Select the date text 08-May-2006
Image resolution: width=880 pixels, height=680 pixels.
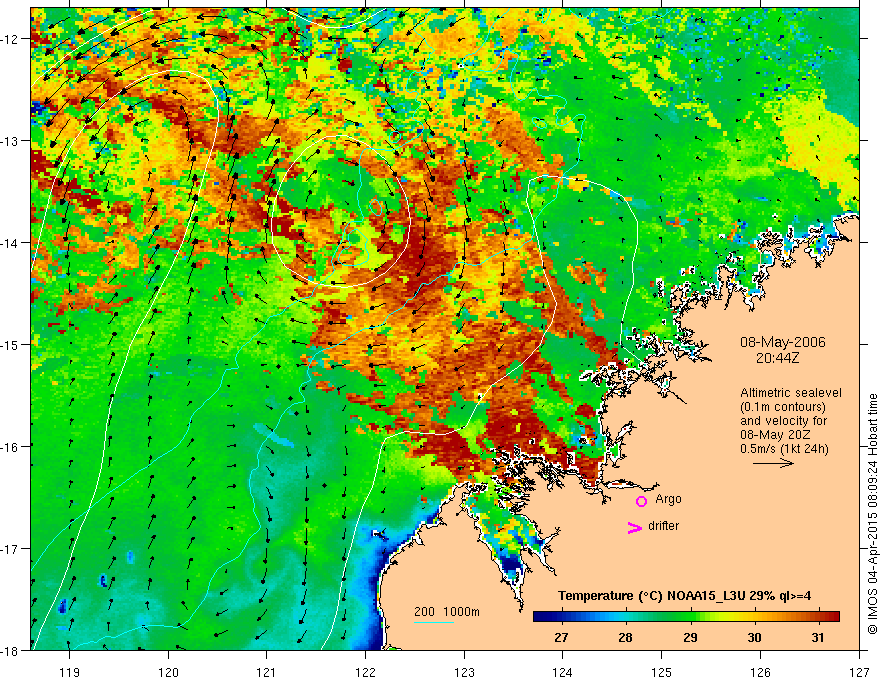(x=782, y=342)
